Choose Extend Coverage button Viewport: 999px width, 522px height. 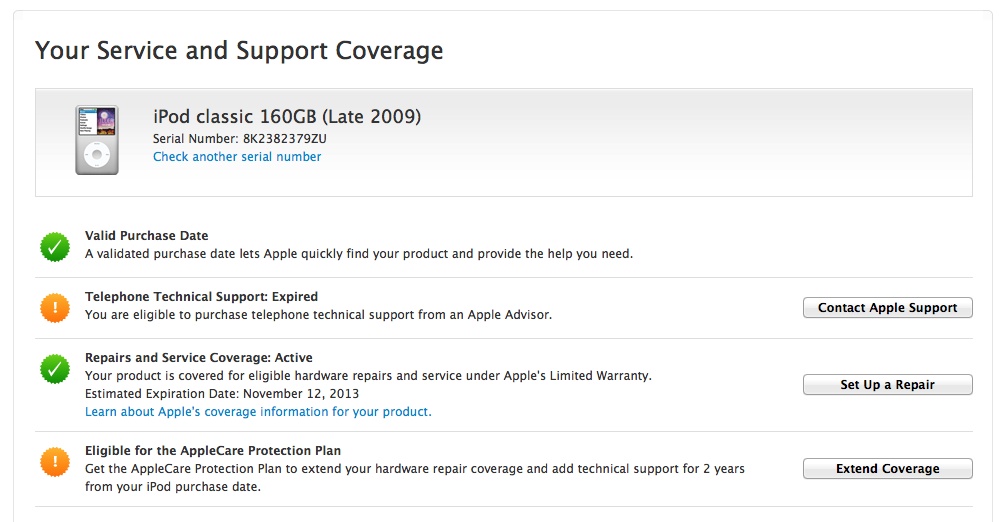(x=888, y=468)
